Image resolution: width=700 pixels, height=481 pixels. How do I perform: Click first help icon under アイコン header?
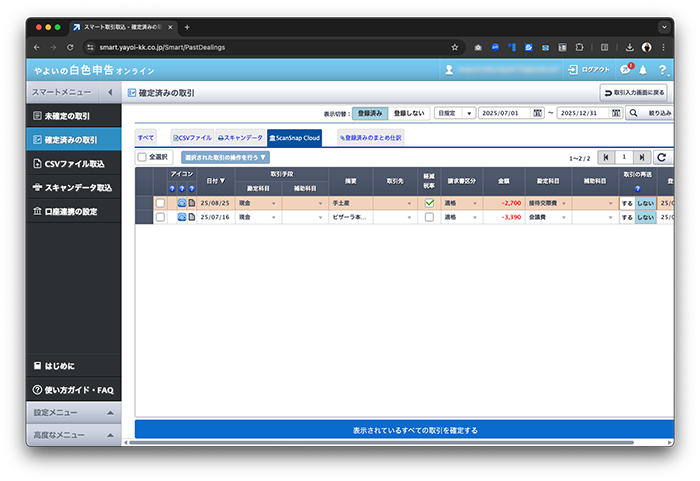point(172,188)
